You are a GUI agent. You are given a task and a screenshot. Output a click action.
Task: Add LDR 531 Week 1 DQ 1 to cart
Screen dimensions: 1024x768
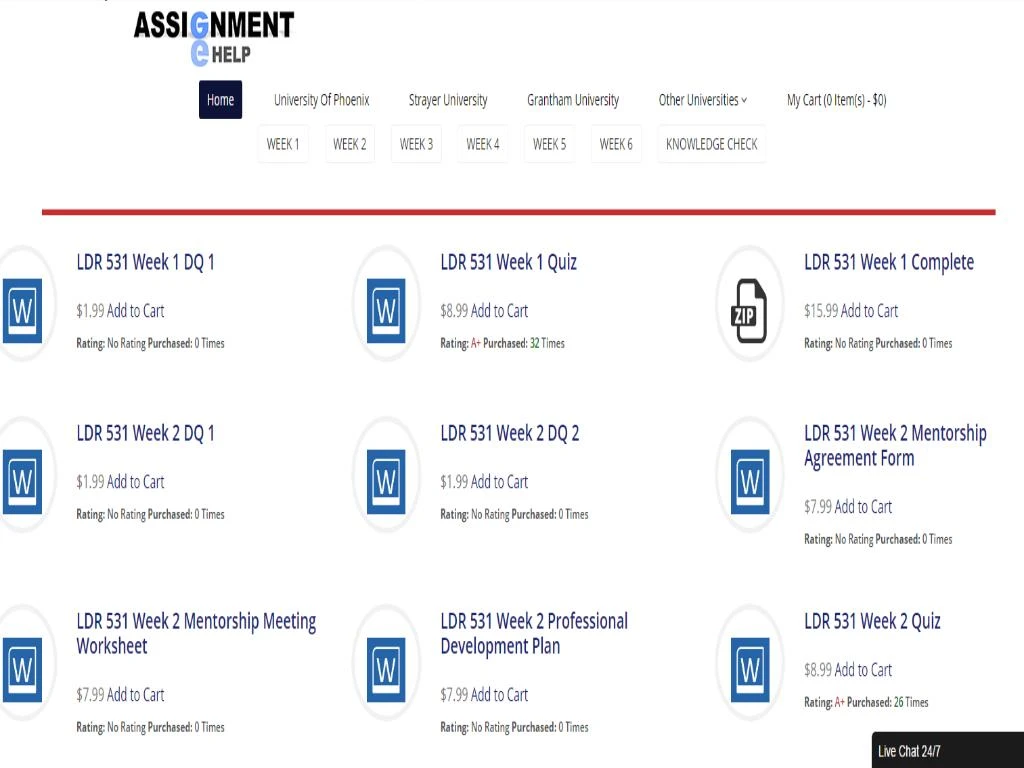point(135,311)
